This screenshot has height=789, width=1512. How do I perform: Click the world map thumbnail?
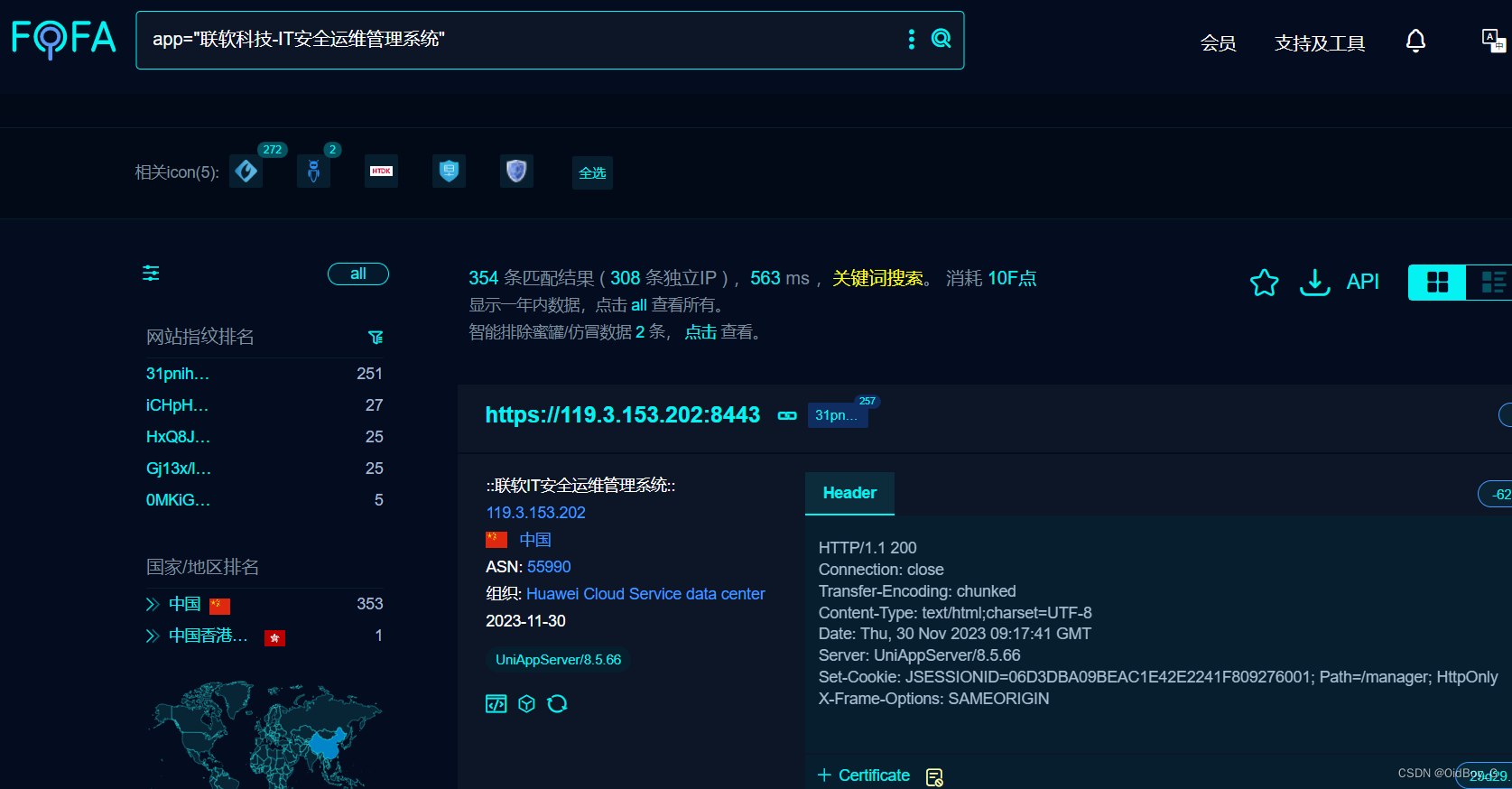pos(264,734)
